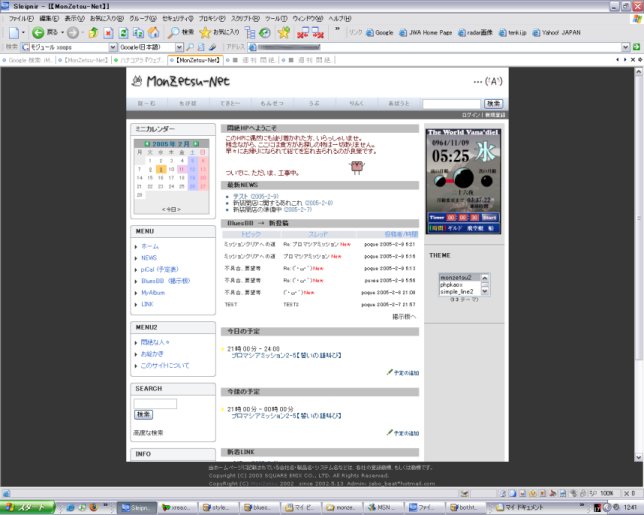
Task: Open the My Documents taskbar toolbar
Action: pos(522,508)
